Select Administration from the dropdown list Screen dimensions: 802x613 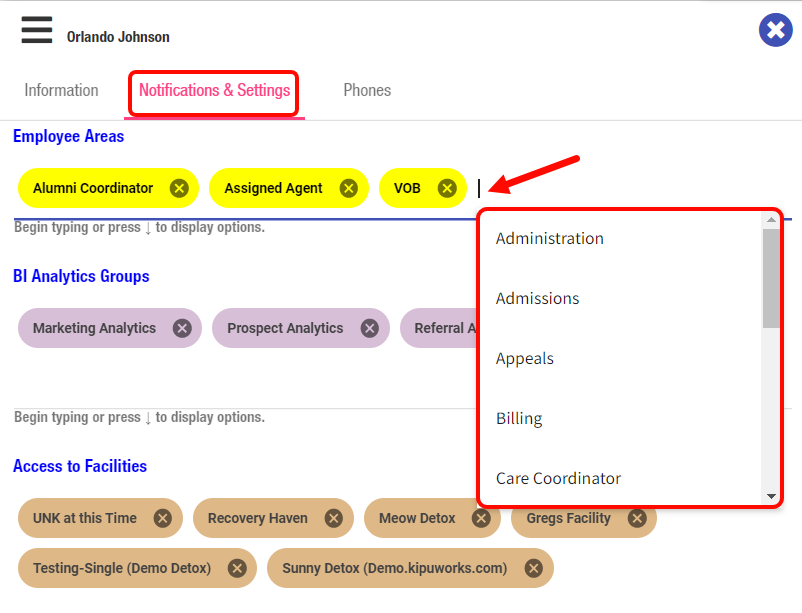click(x=550, y=238)
